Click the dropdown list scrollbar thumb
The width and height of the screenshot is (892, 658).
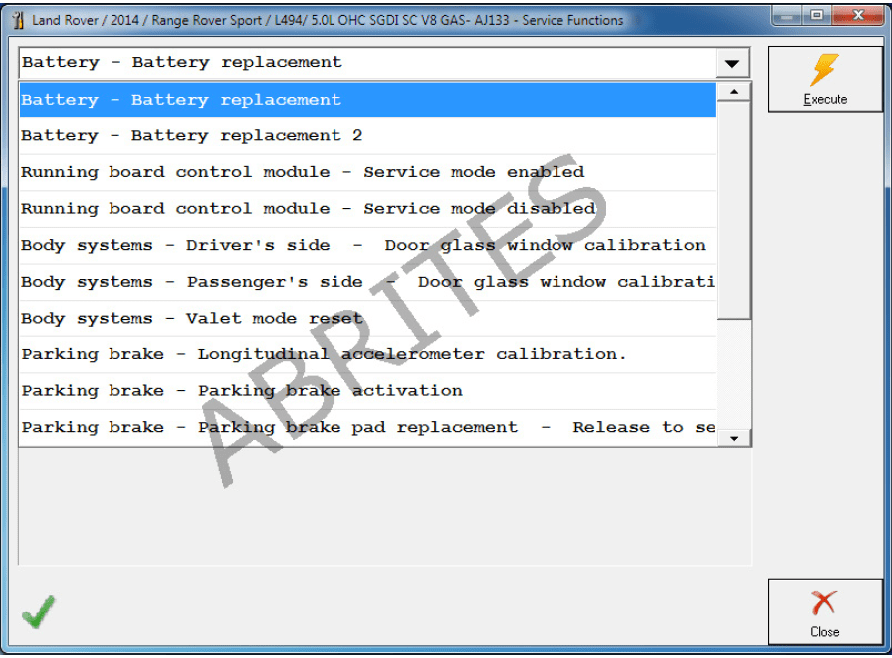(734, 210)
